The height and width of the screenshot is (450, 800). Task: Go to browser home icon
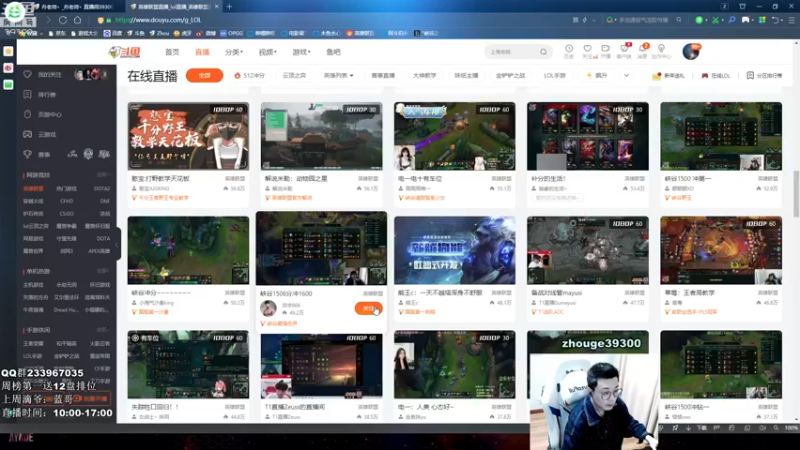pyautogui.click(x=78, y=20)
